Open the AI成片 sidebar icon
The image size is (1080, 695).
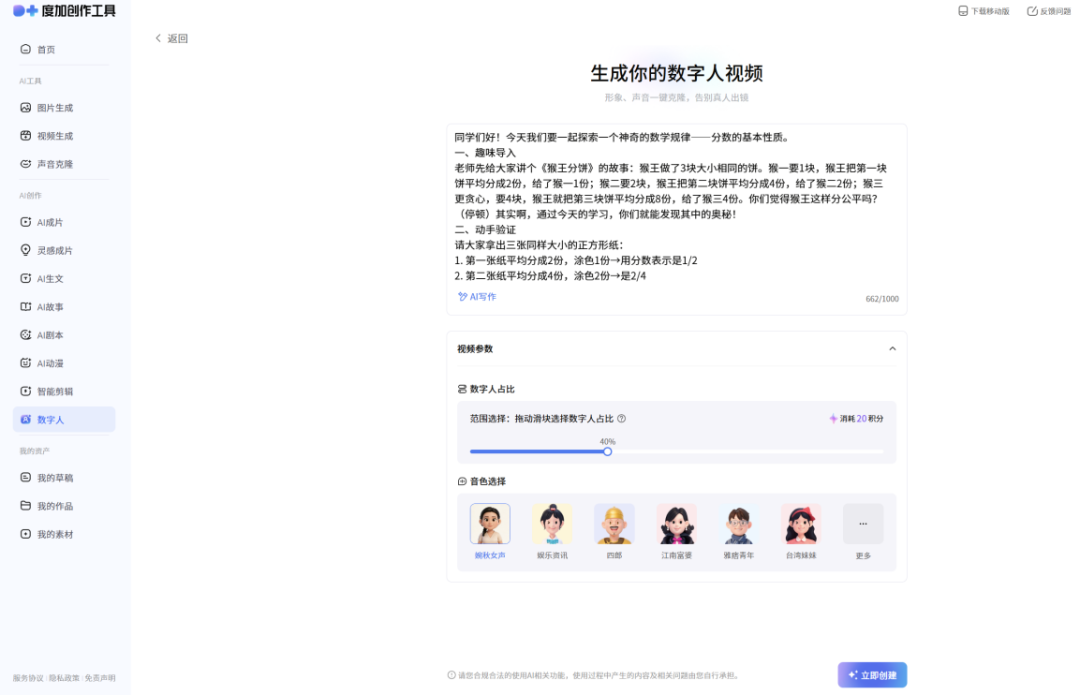tap(25, 222)
